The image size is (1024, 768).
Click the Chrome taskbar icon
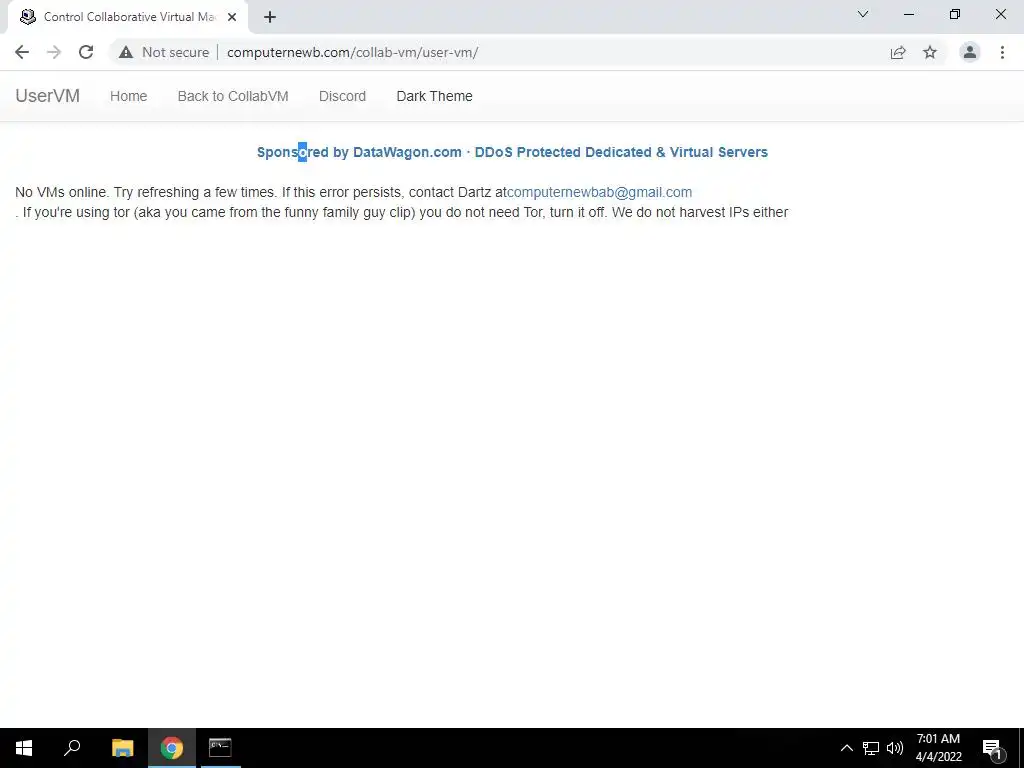pos(172,748)
